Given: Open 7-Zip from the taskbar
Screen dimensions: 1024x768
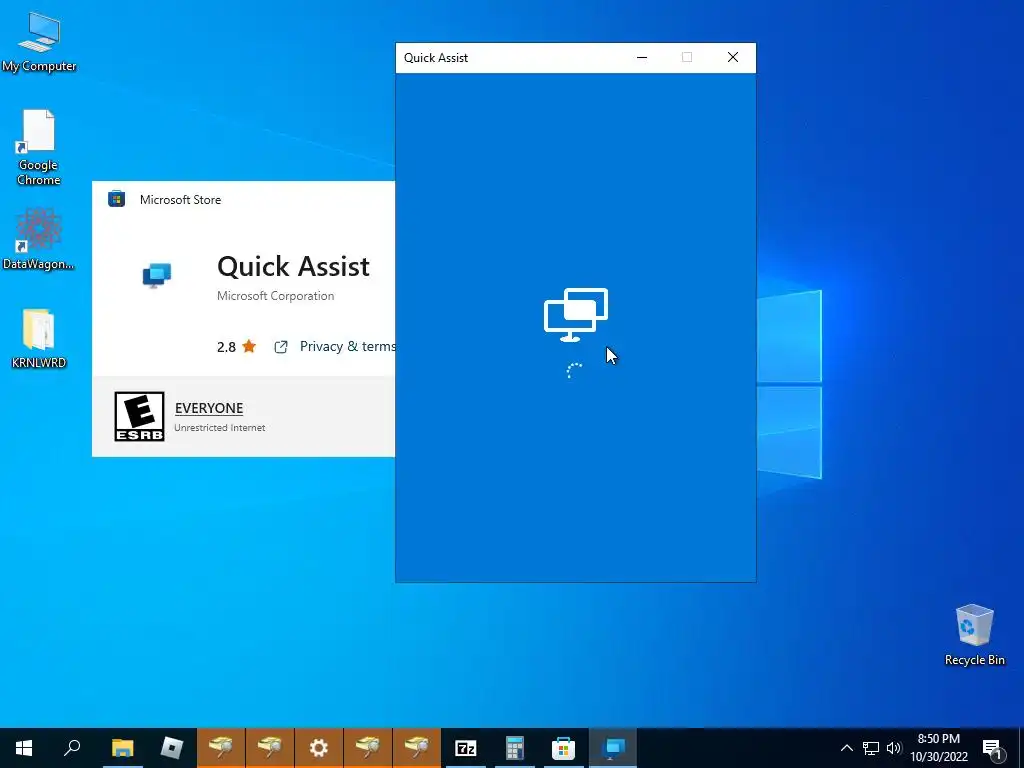Looking at the screenshot, I should pos(466,748).
